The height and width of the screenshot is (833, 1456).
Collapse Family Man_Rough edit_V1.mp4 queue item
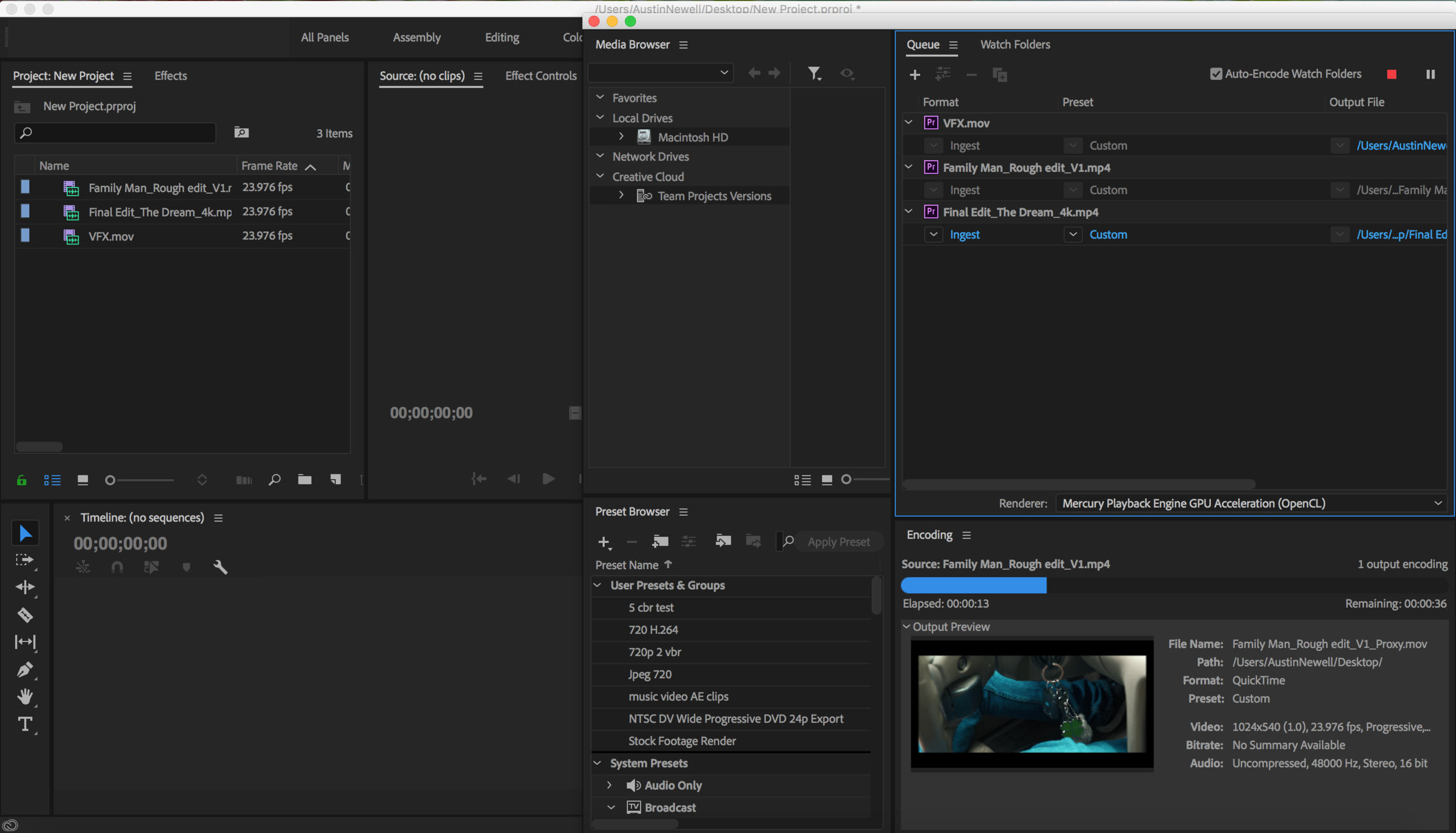909,167
